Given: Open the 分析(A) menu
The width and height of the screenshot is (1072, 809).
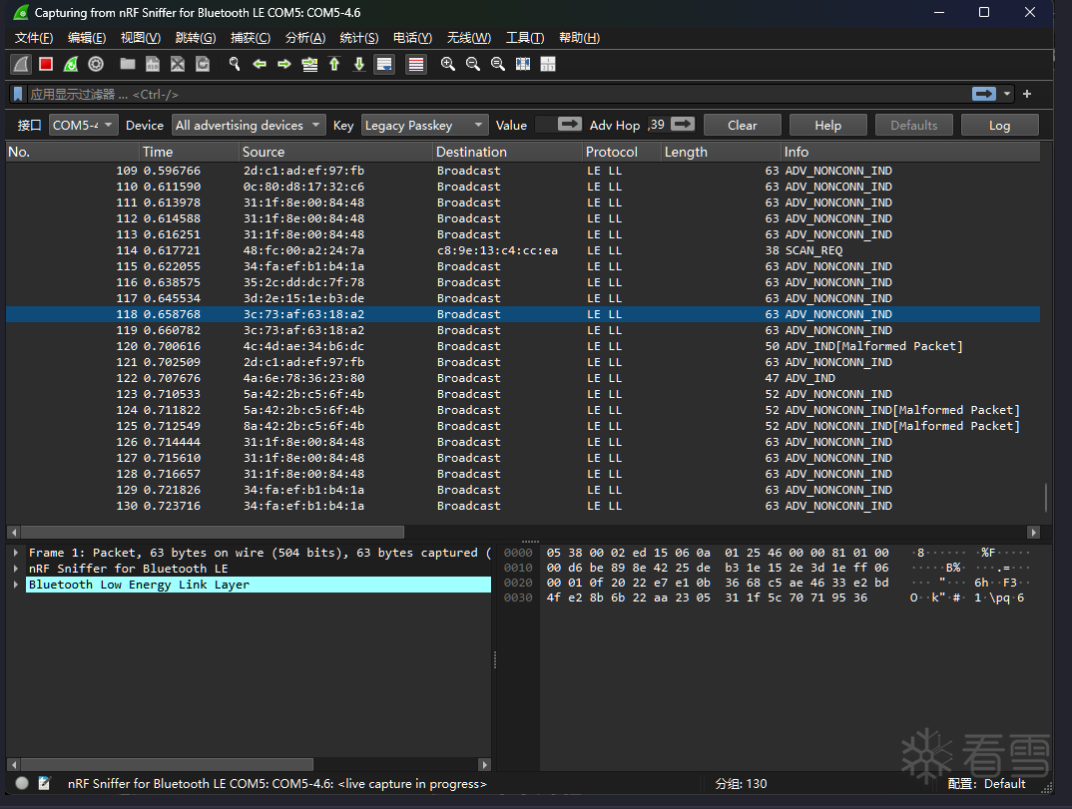Looking at the screenshot, I should click(305, 38).
